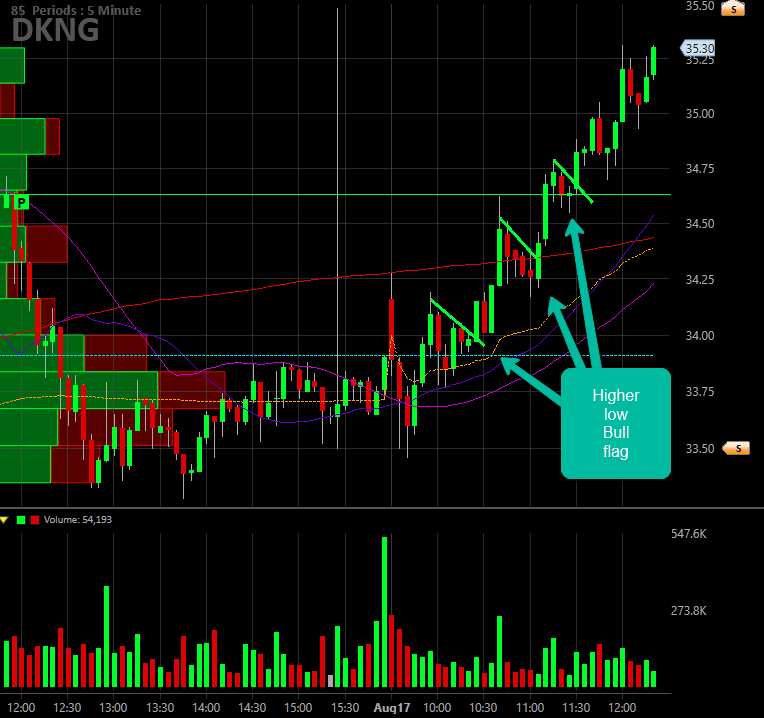Click the 15:30 time axis label

click(x=345, y=708)
